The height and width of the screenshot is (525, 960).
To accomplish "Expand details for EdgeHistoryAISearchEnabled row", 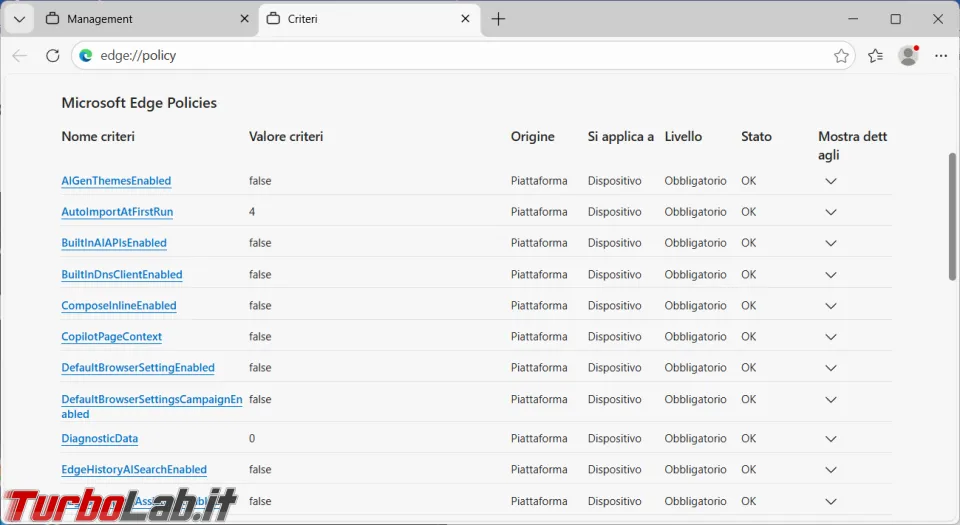I will (831, 471).
